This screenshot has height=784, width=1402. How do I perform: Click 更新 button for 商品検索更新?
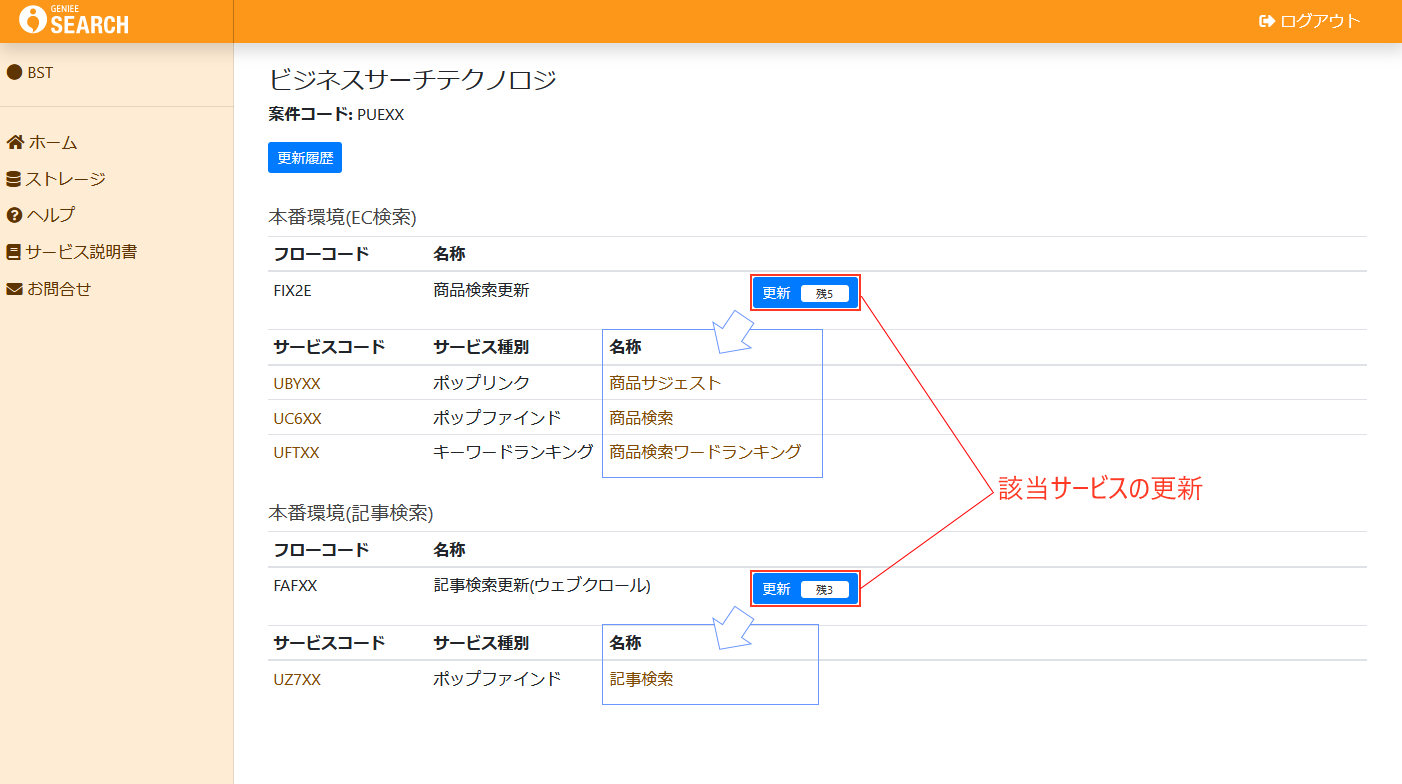[x=805, y=293]
